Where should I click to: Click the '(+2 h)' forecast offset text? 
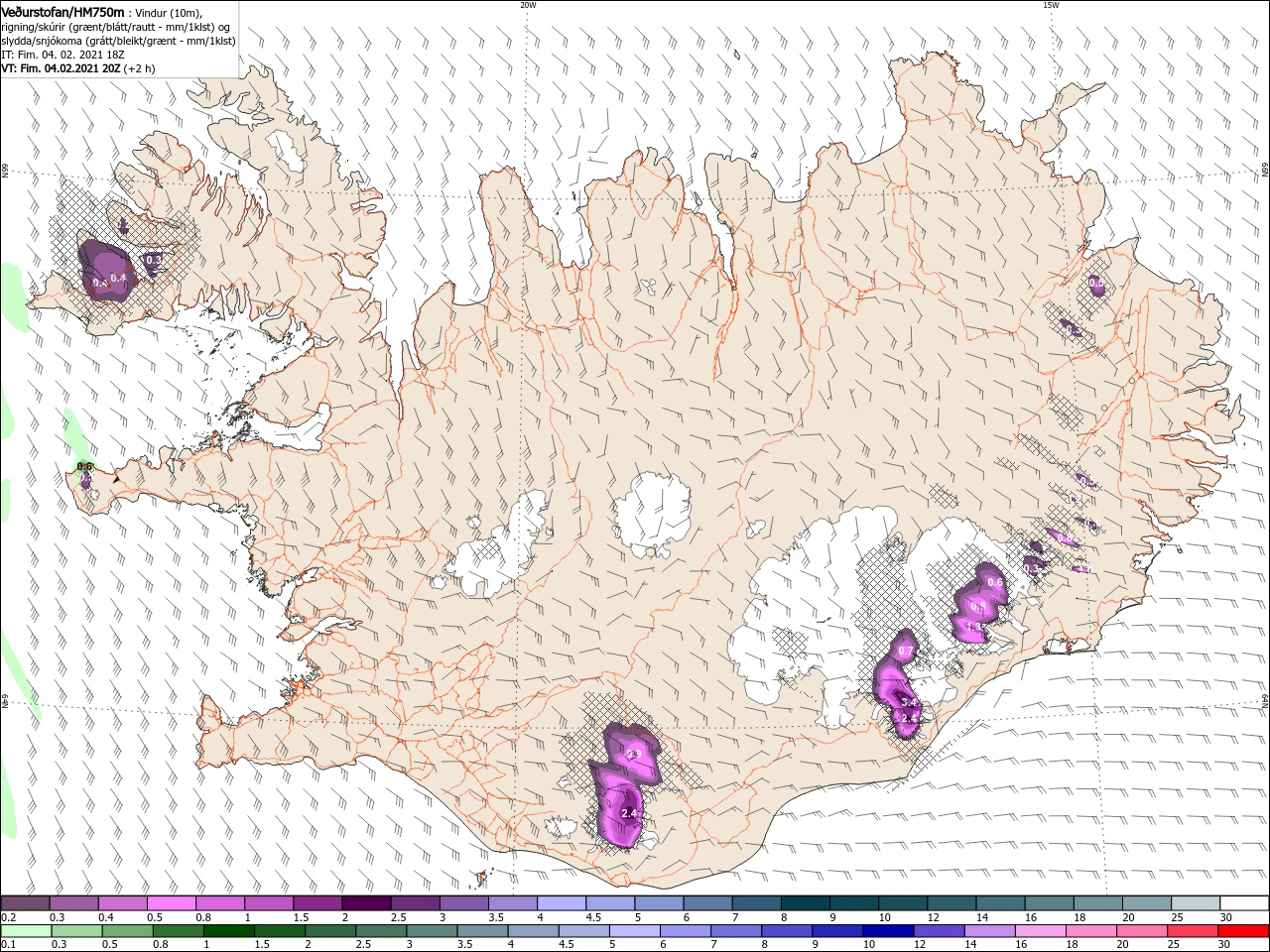(140, 68)
